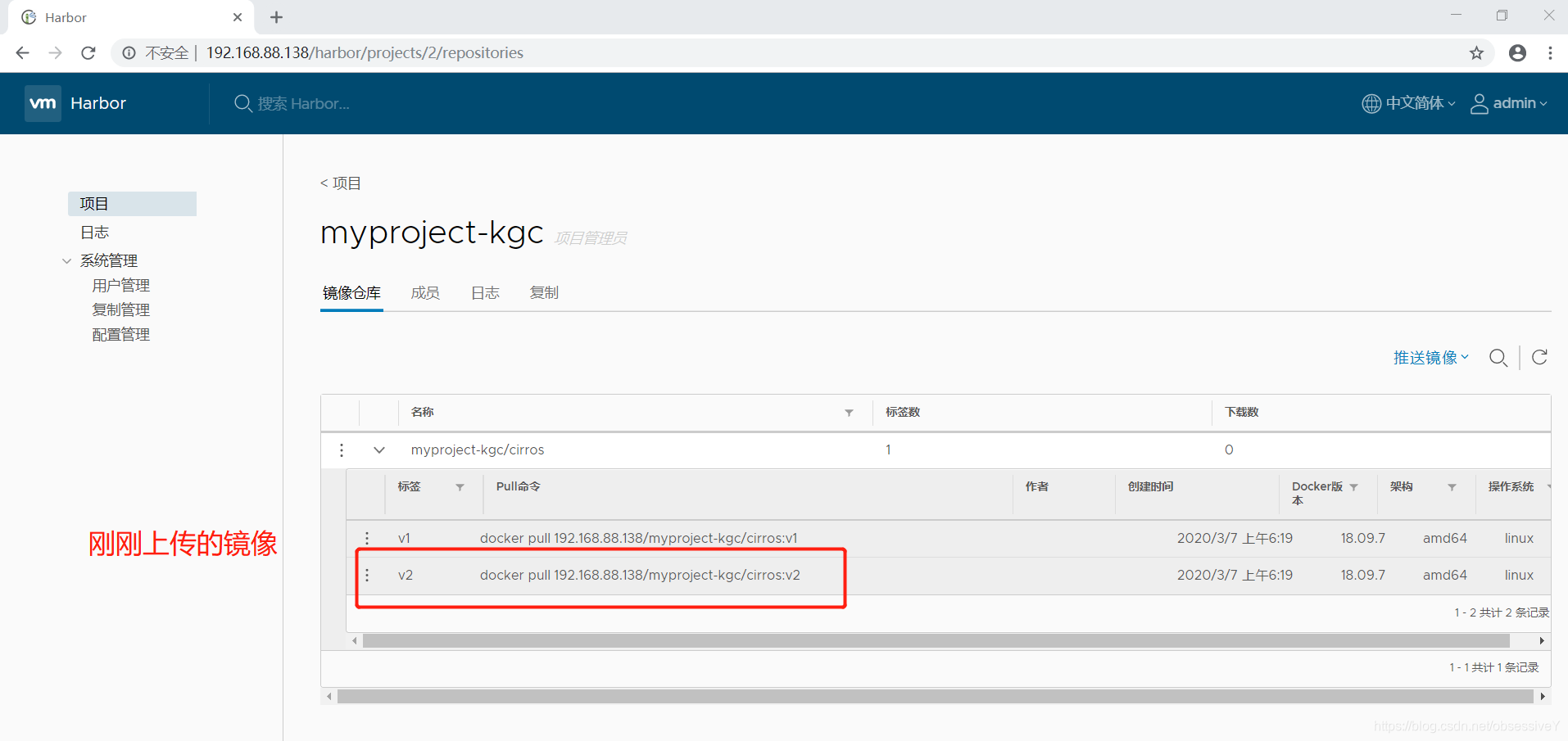Go back in the browser
Image resolution: width=1568 pixels, height=741 pixels.
22,52
